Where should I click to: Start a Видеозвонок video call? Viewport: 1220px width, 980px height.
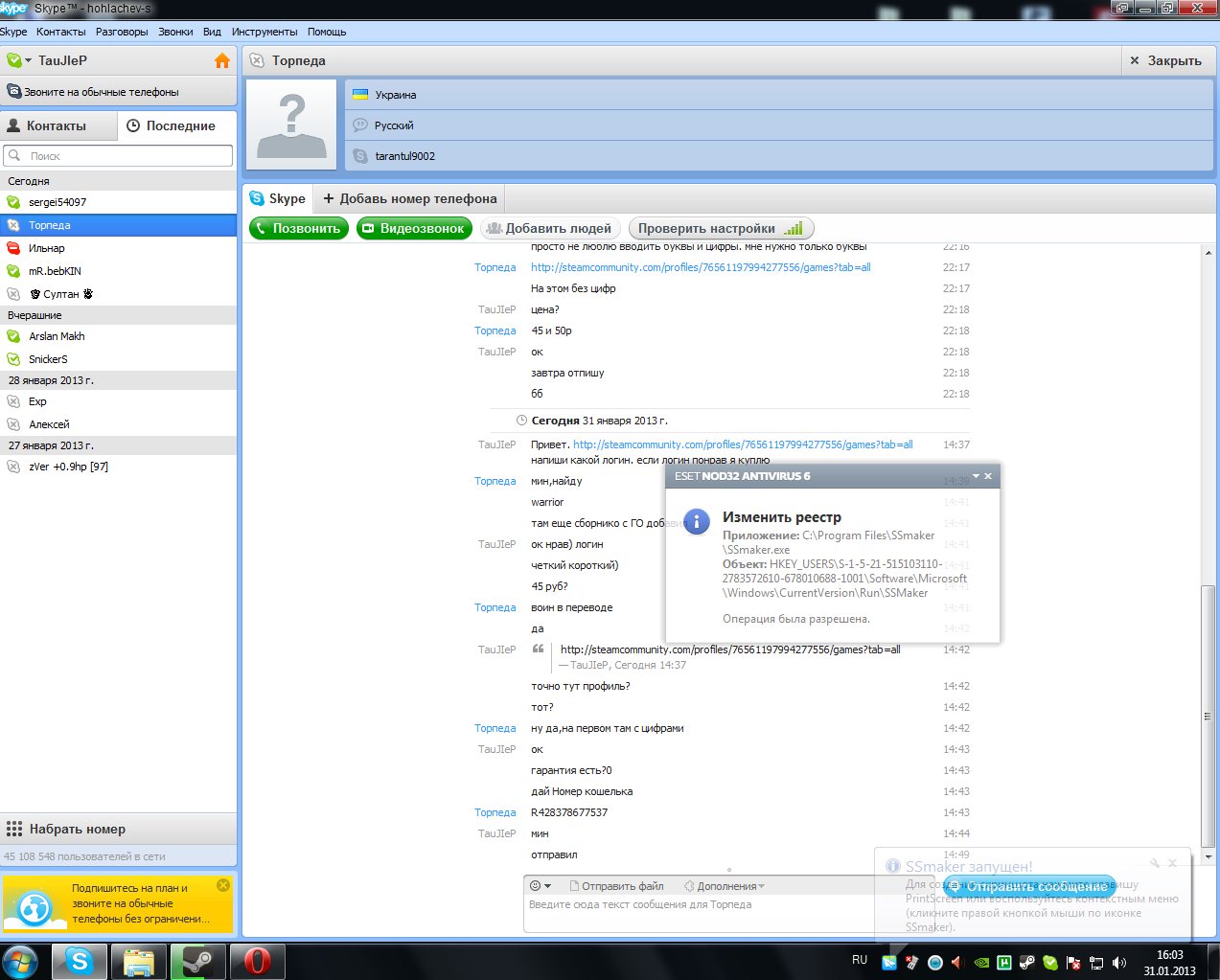pos(414,228)
